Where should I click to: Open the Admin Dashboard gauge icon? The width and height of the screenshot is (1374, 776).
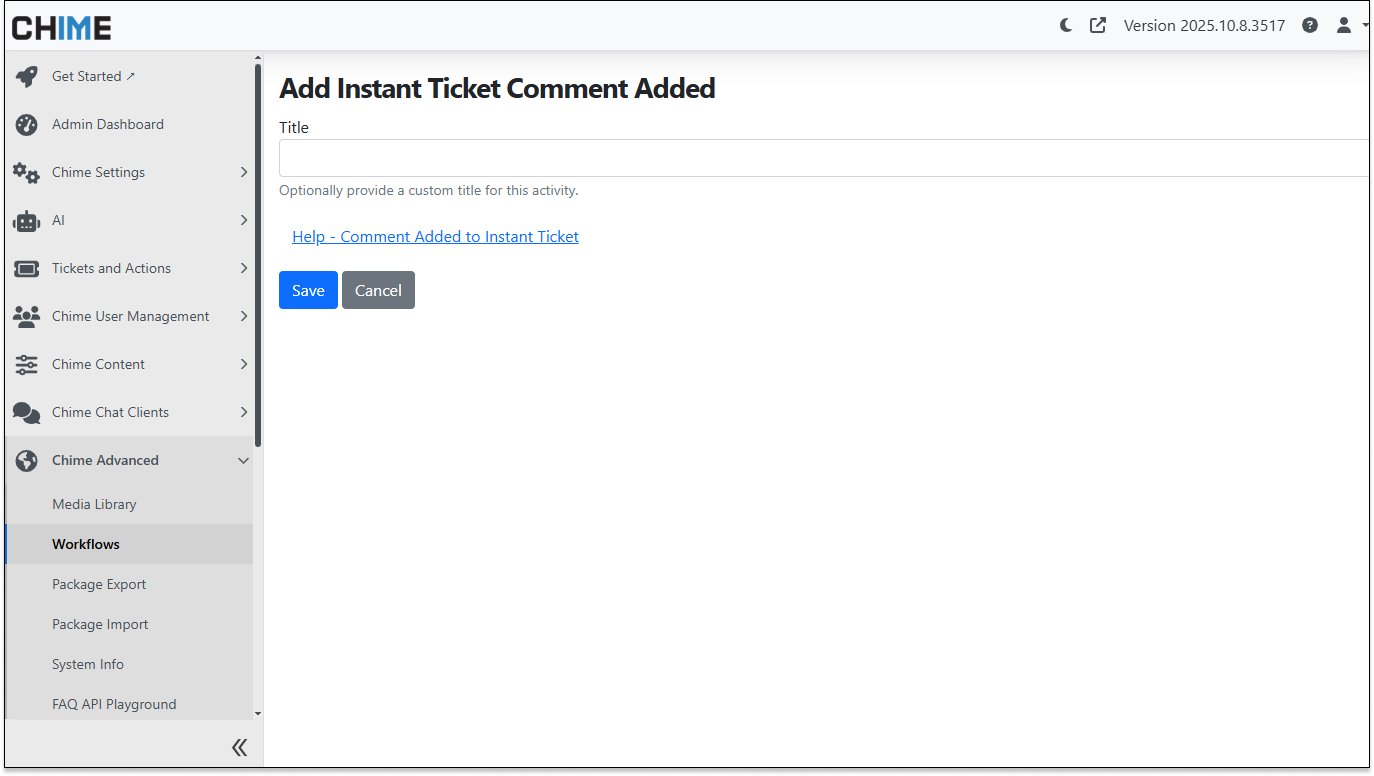[27, 125]
